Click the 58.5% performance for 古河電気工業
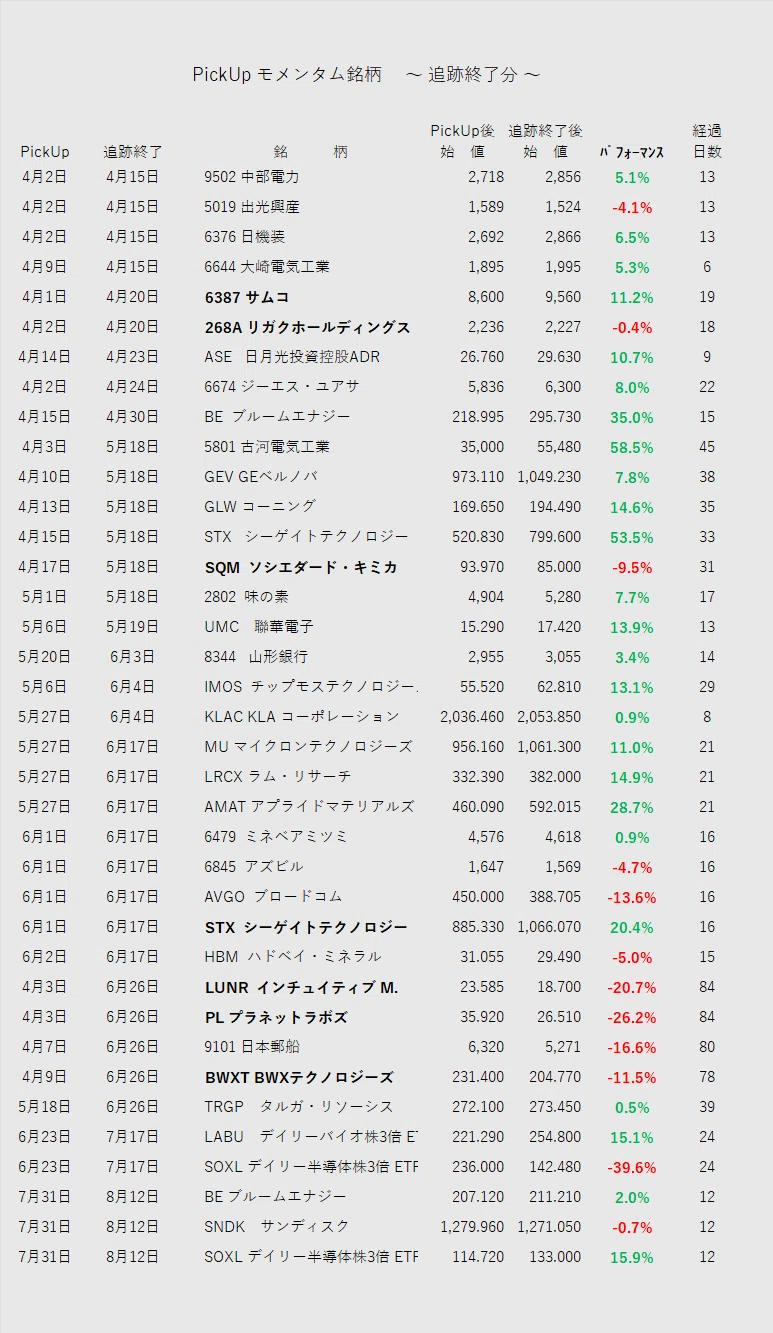The image size is (773, 1333). 632,447
